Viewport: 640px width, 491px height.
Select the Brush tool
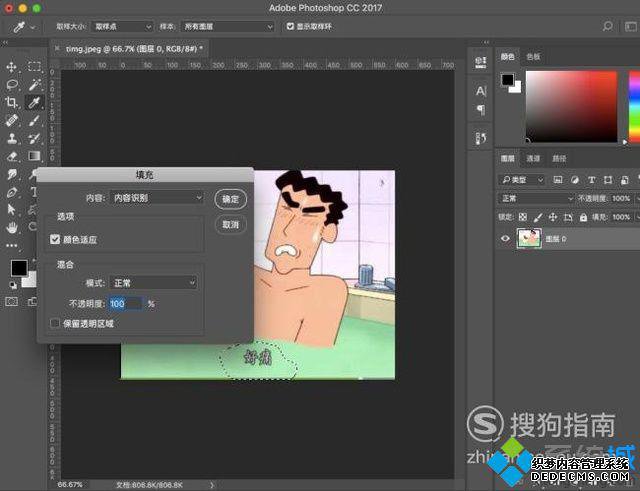pyautogui.click(x=34, y=120)
